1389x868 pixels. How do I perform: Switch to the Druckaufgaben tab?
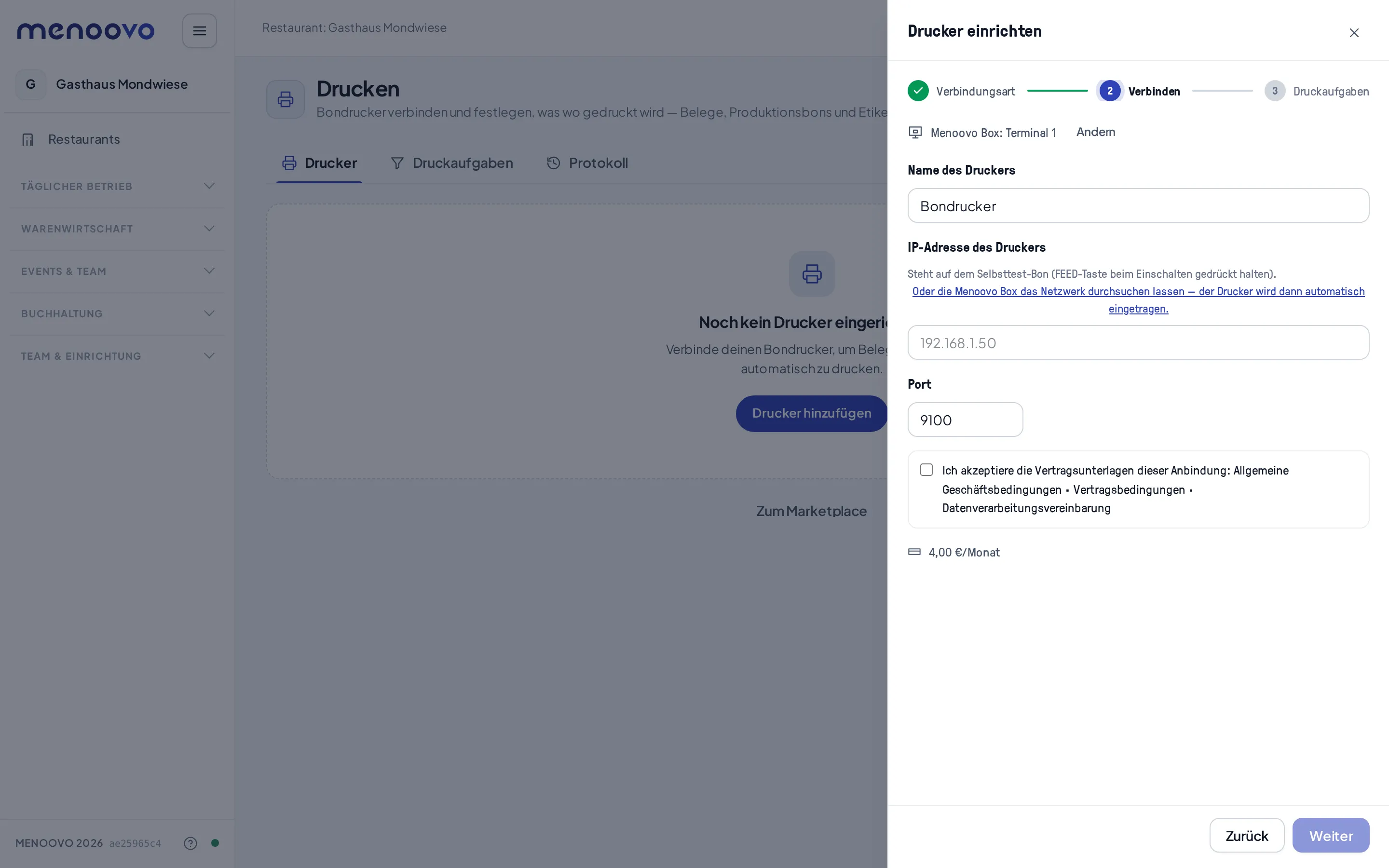(452, 163)
